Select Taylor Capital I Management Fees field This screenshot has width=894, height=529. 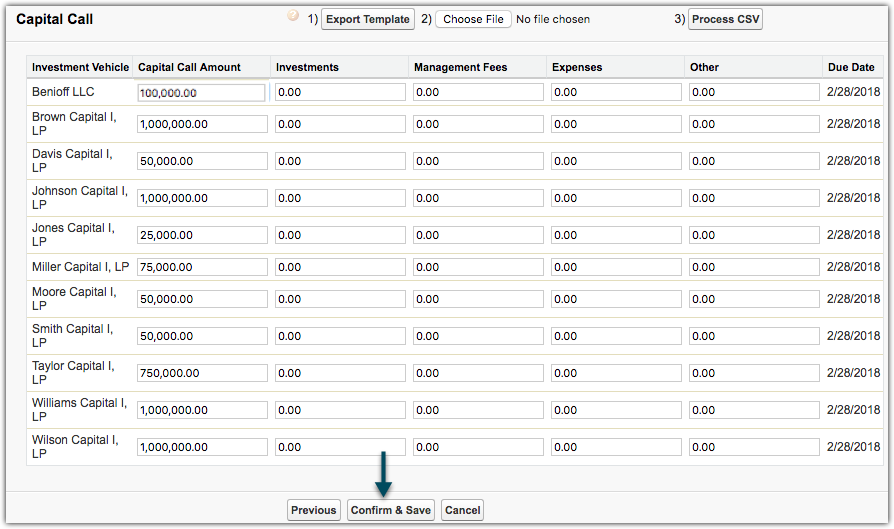(478, 373)
